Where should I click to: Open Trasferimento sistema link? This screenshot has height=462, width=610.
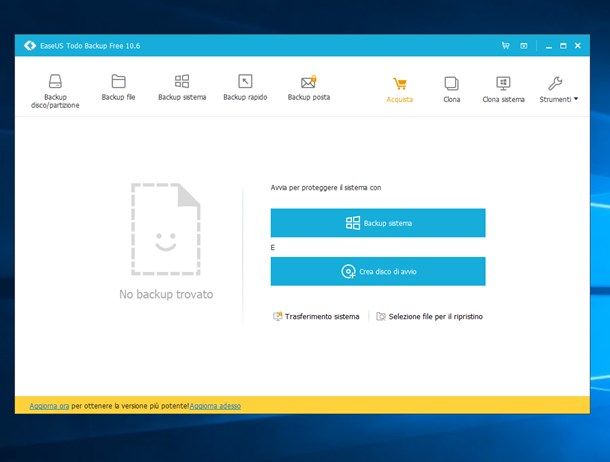(x=316, y=317)
